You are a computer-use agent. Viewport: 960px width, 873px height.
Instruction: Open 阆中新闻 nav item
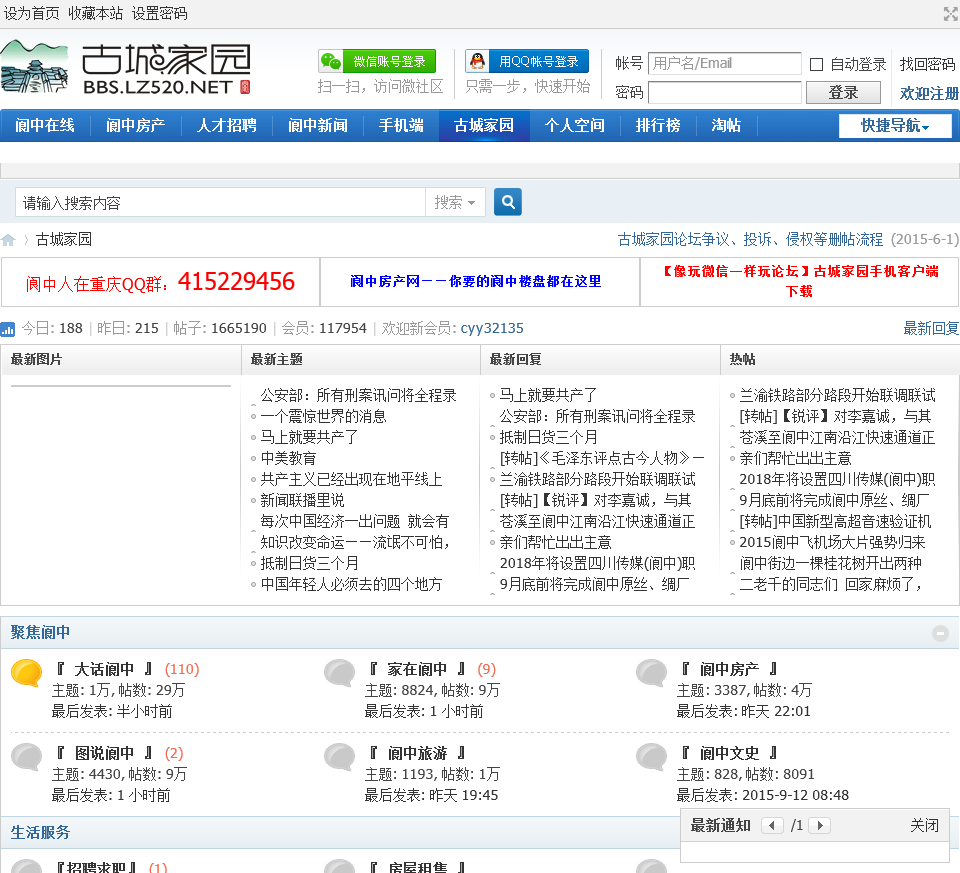(x=318, y=126)
